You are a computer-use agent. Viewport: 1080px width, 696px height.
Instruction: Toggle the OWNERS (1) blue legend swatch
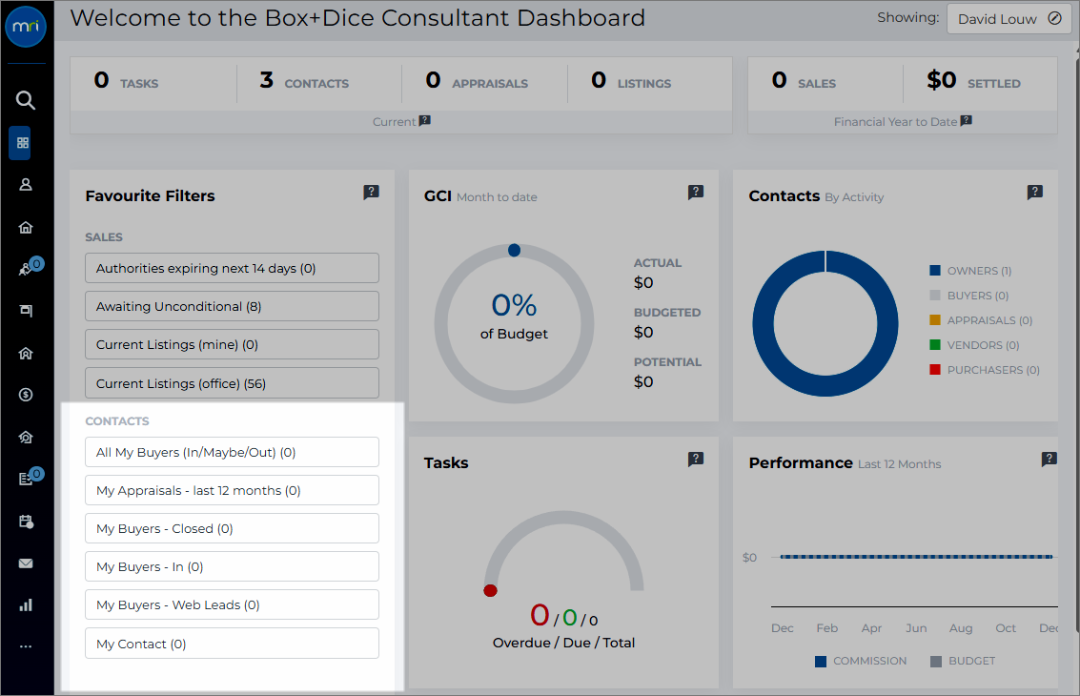click(x=935, y=271)
